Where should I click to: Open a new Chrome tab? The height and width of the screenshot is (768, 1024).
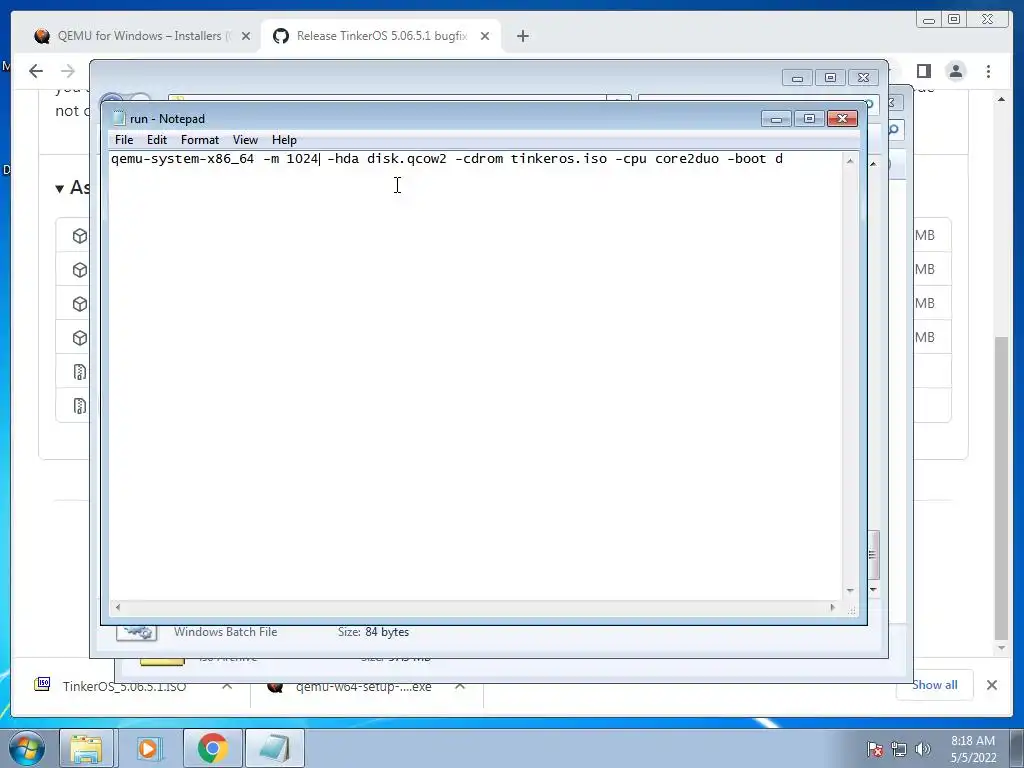click(522, 37)
